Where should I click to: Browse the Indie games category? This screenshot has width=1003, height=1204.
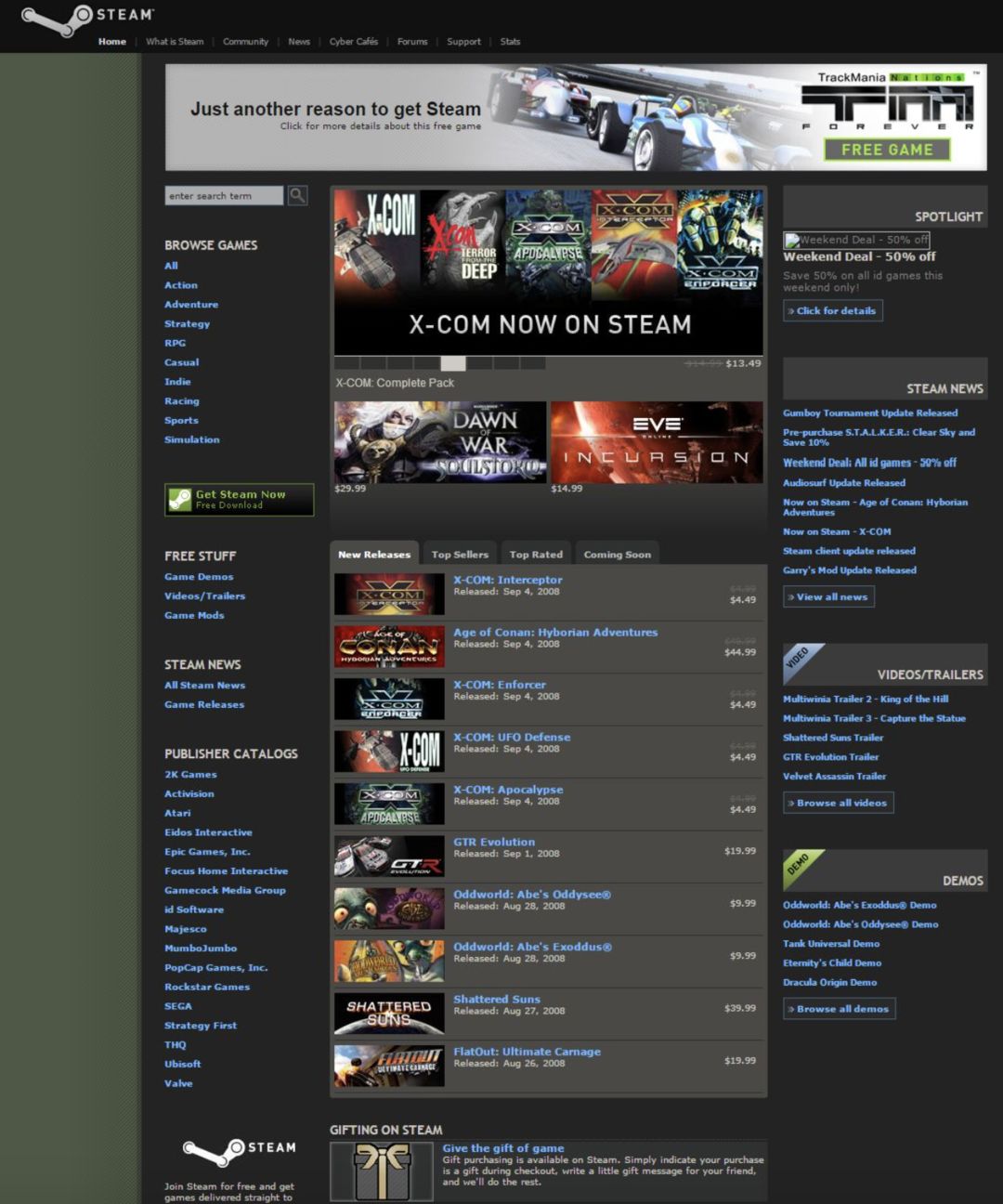pos(177,382)
